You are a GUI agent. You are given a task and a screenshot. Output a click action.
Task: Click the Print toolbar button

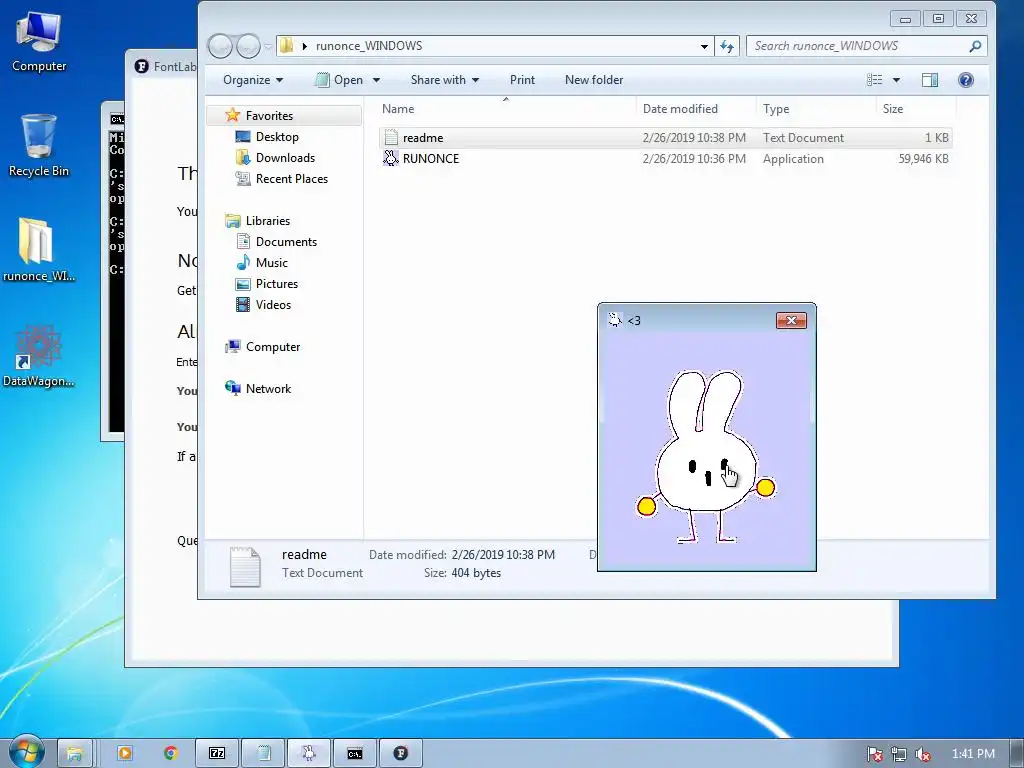point(522,80)
